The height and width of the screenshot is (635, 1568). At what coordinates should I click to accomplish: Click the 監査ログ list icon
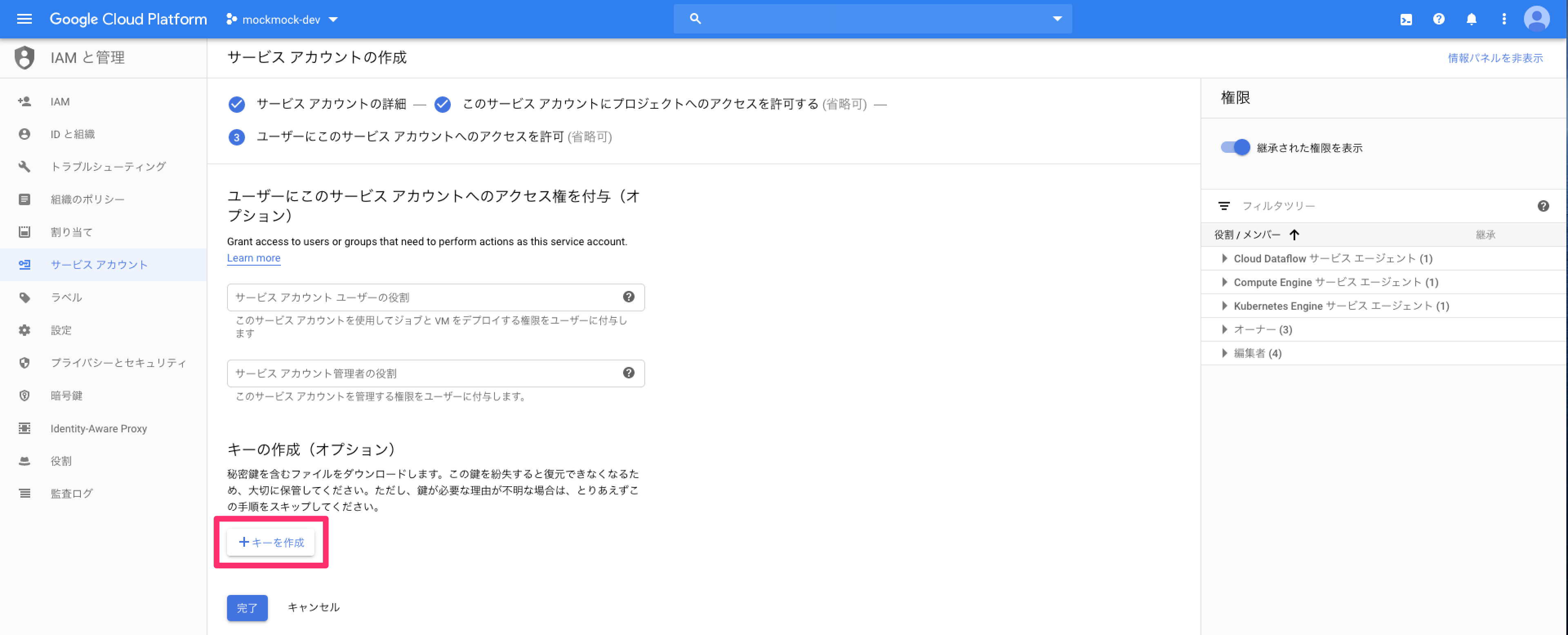tap(24, 494)
